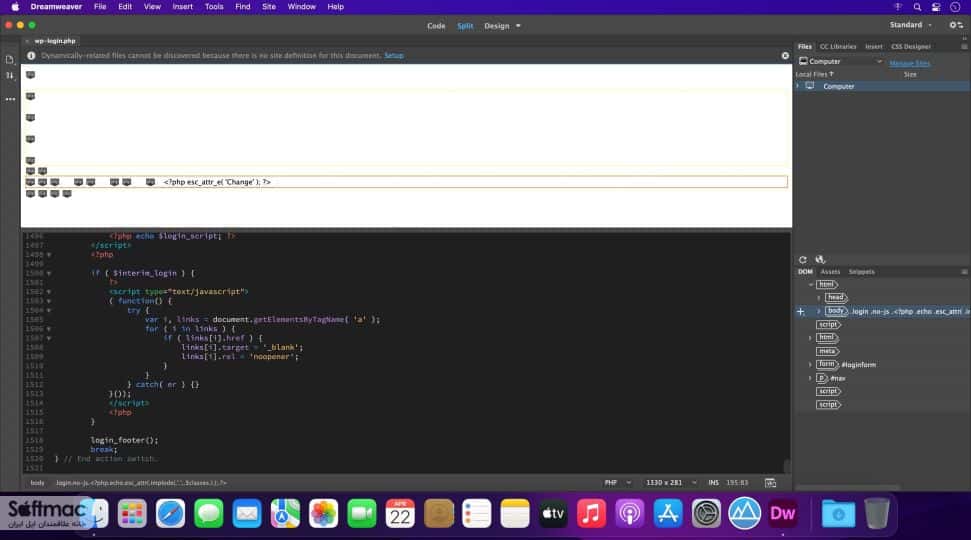Switch to Design view

coord(497,26)
